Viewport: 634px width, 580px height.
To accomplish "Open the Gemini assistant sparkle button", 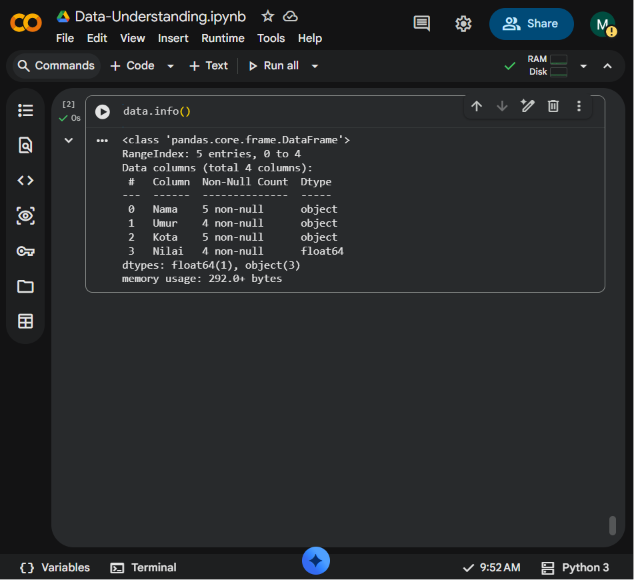I will point(316,561).
